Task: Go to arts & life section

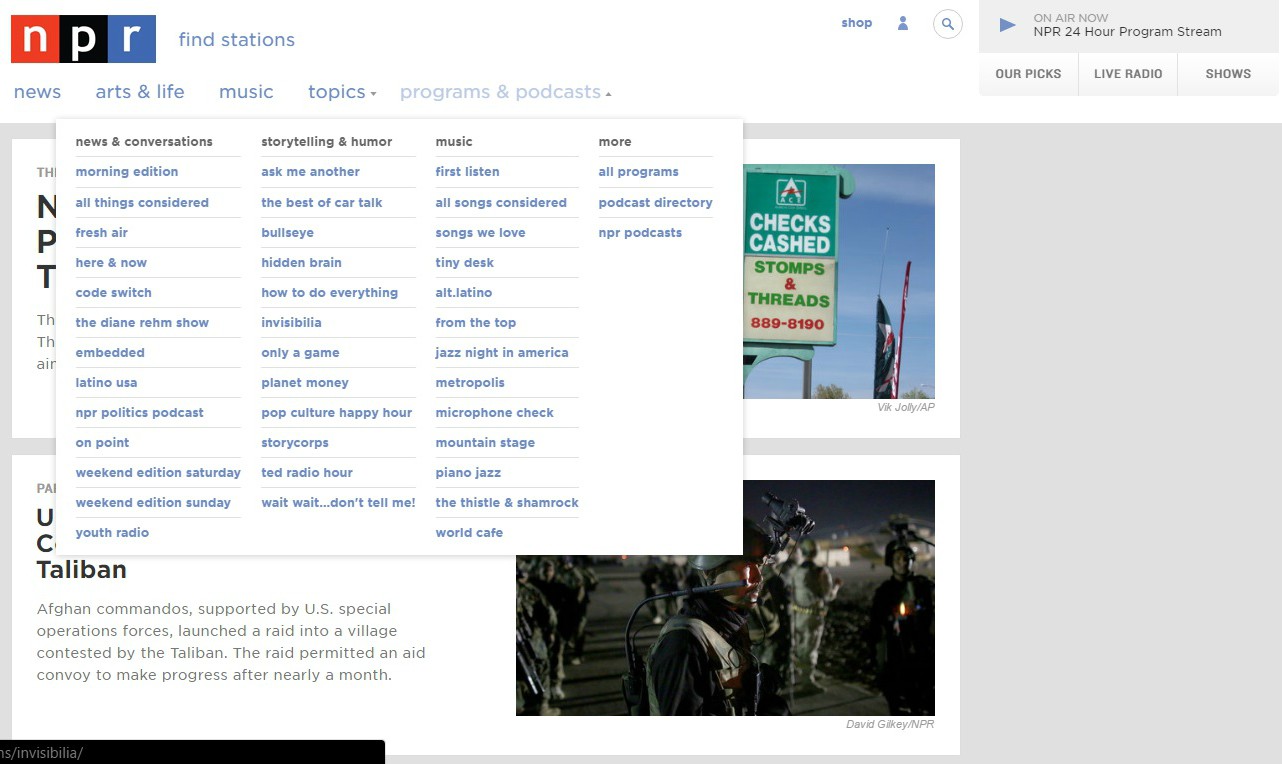Action: [140, 92]
